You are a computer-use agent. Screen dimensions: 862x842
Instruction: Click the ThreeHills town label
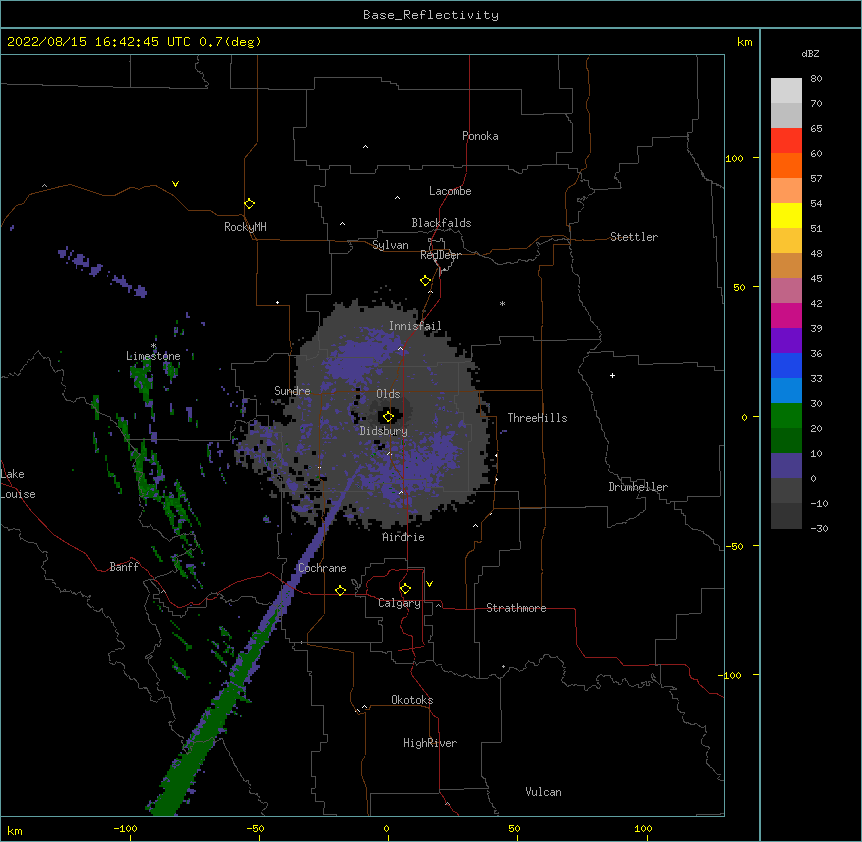(537, 418)
